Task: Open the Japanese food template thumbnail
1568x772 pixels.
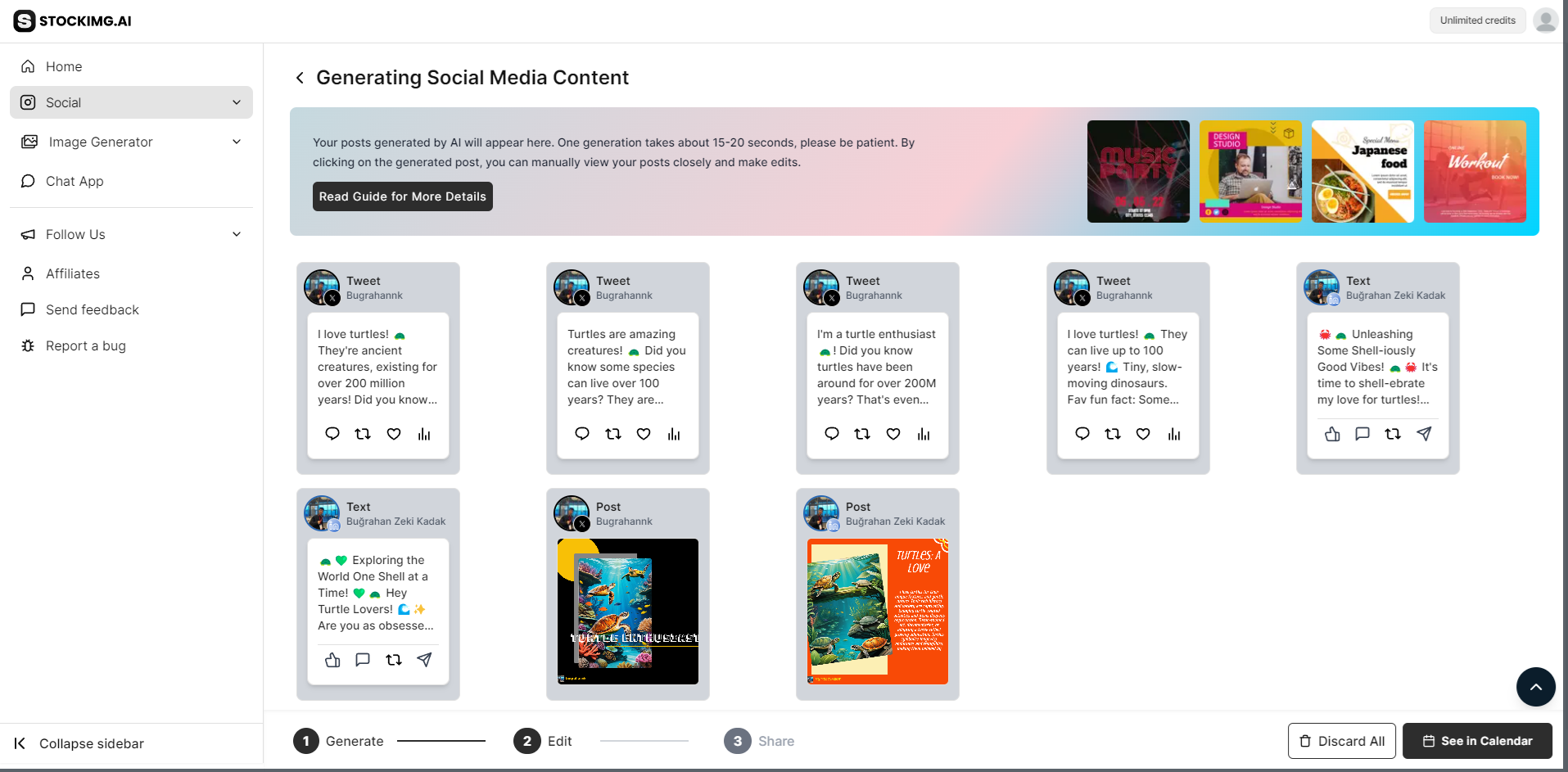Action: [x=1362, y=171]
